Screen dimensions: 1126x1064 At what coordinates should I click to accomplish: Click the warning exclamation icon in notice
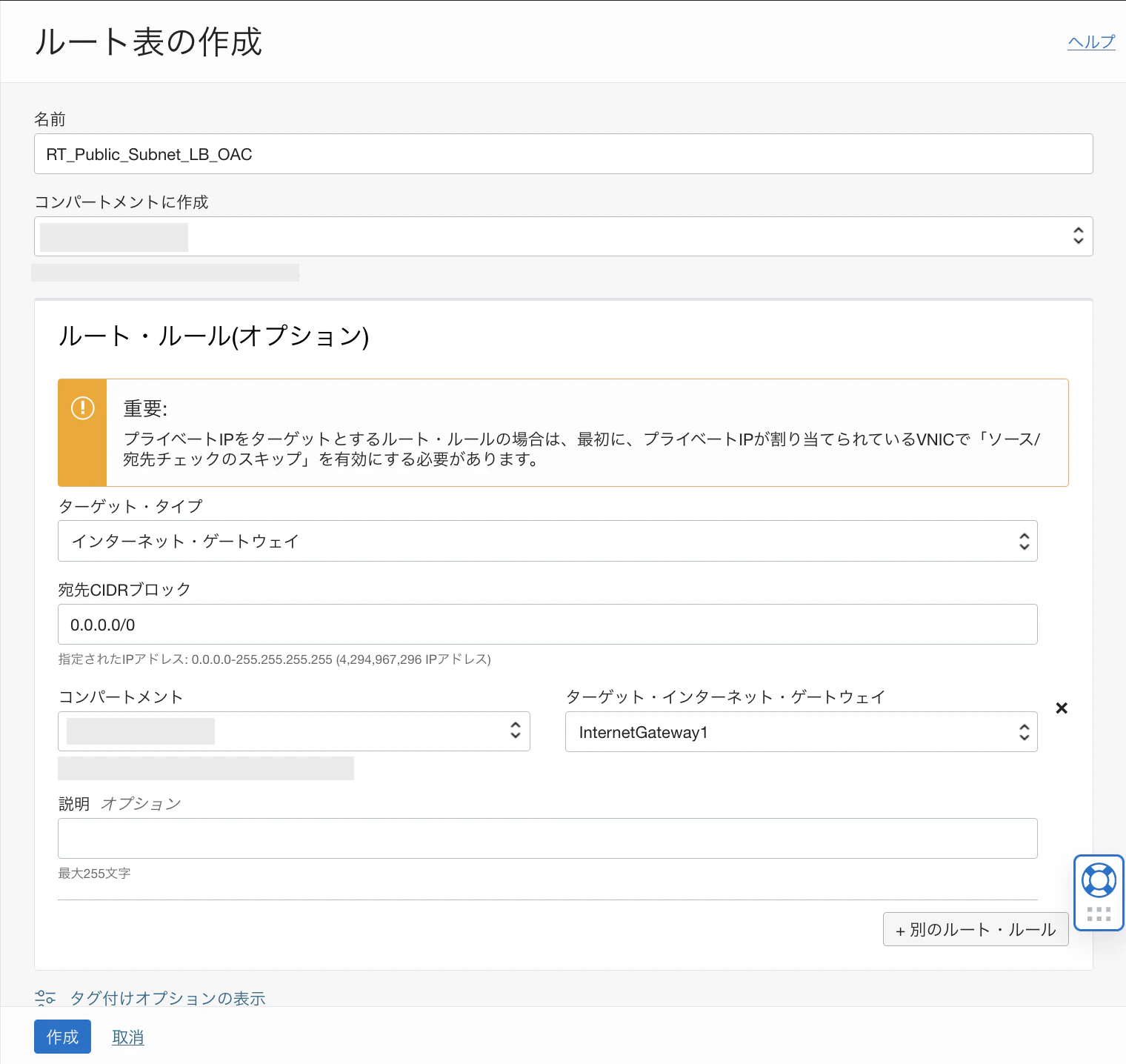(83, 408)
